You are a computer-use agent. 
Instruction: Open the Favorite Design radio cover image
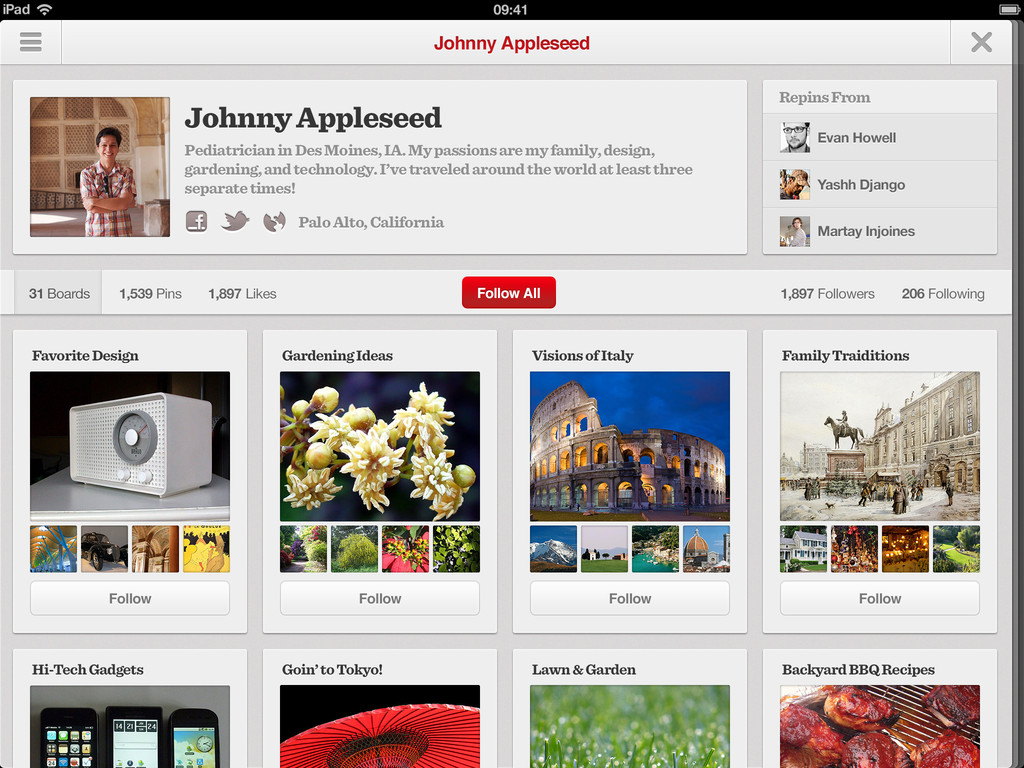(130, 446)
